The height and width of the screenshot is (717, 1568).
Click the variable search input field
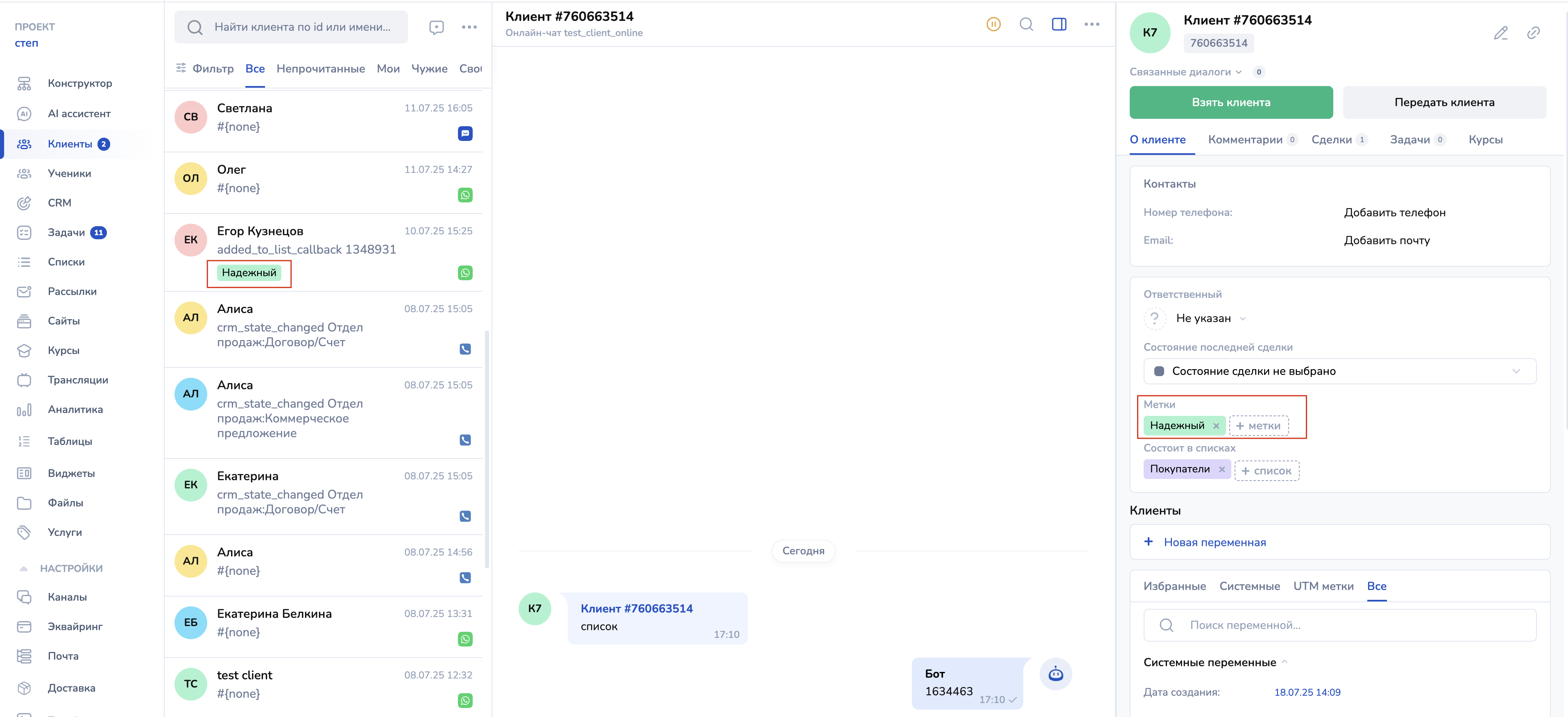[1339, 625]
